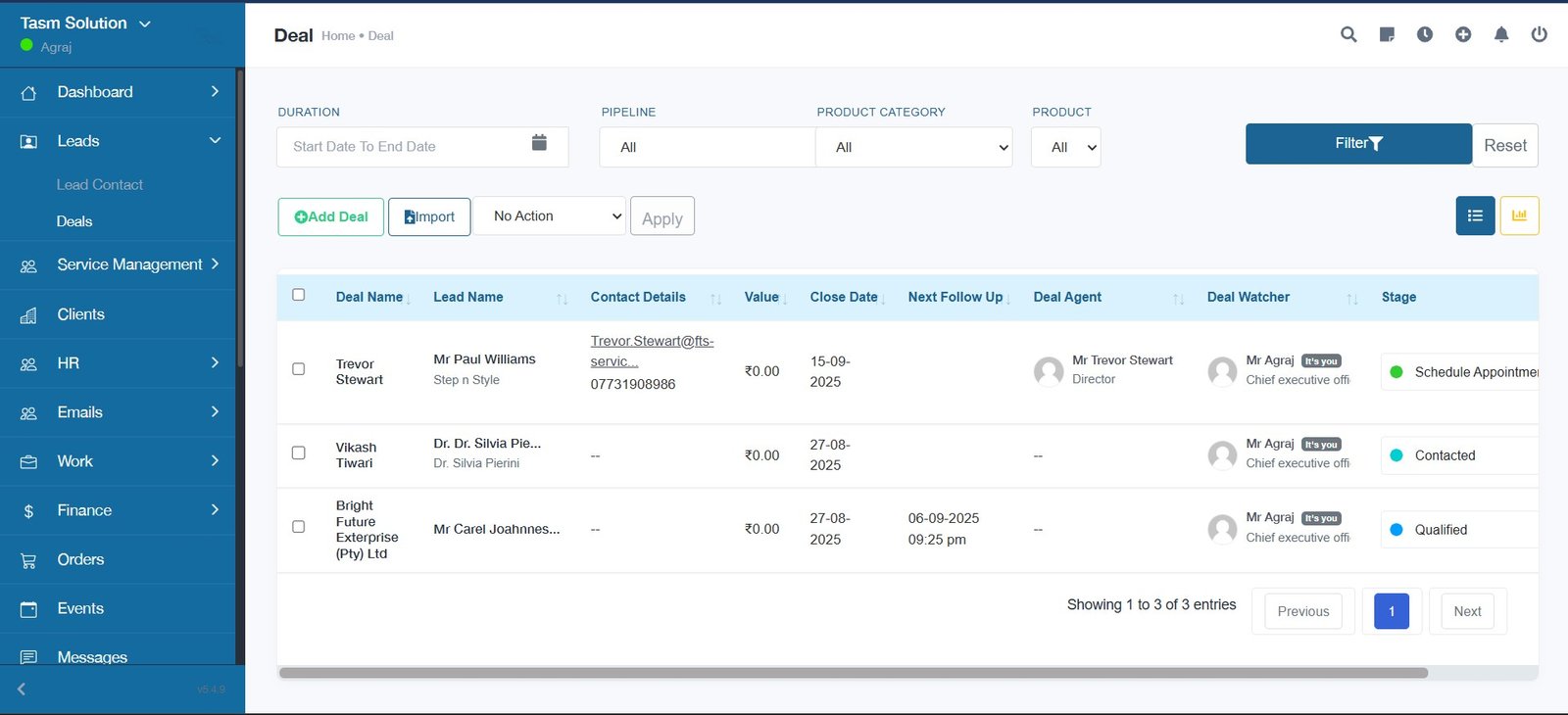Viewport: 1568px width, 715px height.
Task: Click the Add Deal button
Action: pyautogui.click(x=331, y=216)
